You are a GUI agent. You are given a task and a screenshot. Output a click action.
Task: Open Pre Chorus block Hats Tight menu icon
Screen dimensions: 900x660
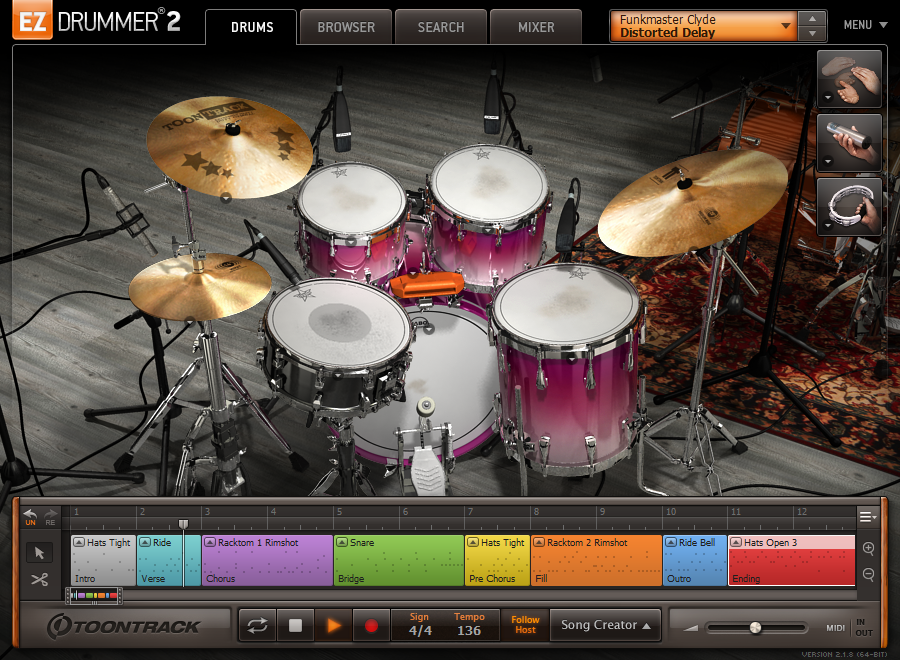(x=473, y=542)
